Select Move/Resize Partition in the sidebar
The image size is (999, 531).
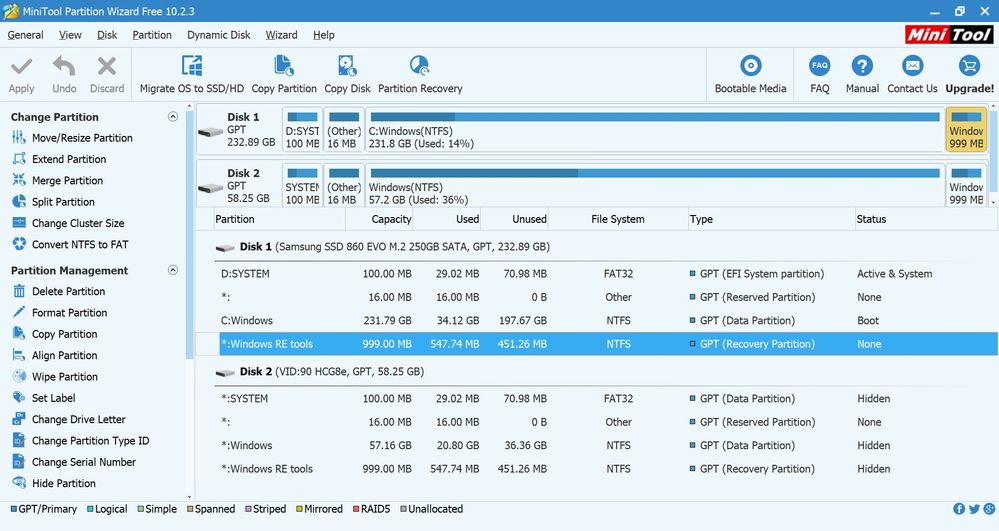tap(82, 138)
